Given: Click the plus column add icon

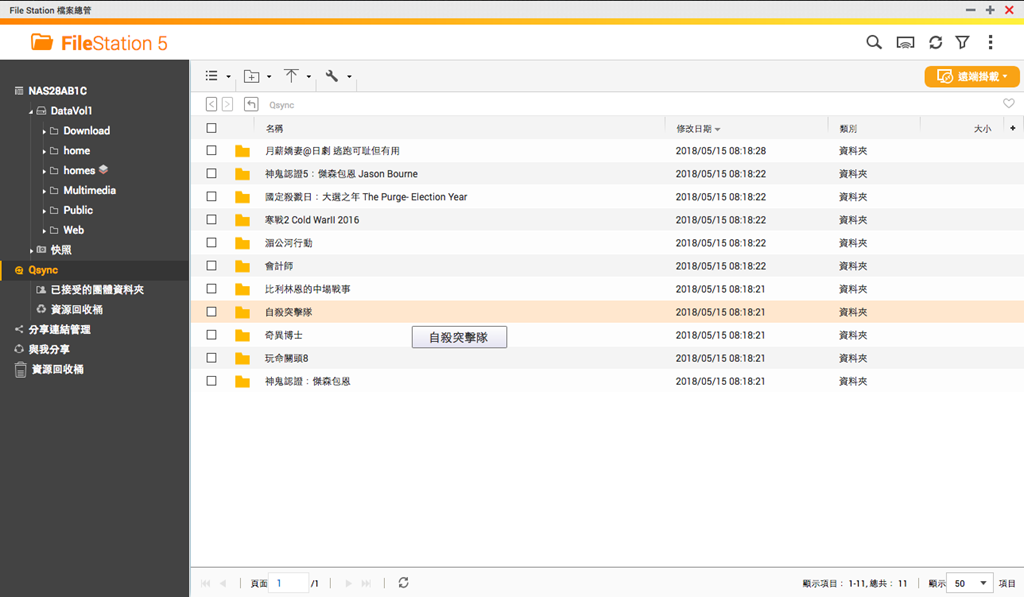Looking at the screenshot, I should pos(1013,128).
